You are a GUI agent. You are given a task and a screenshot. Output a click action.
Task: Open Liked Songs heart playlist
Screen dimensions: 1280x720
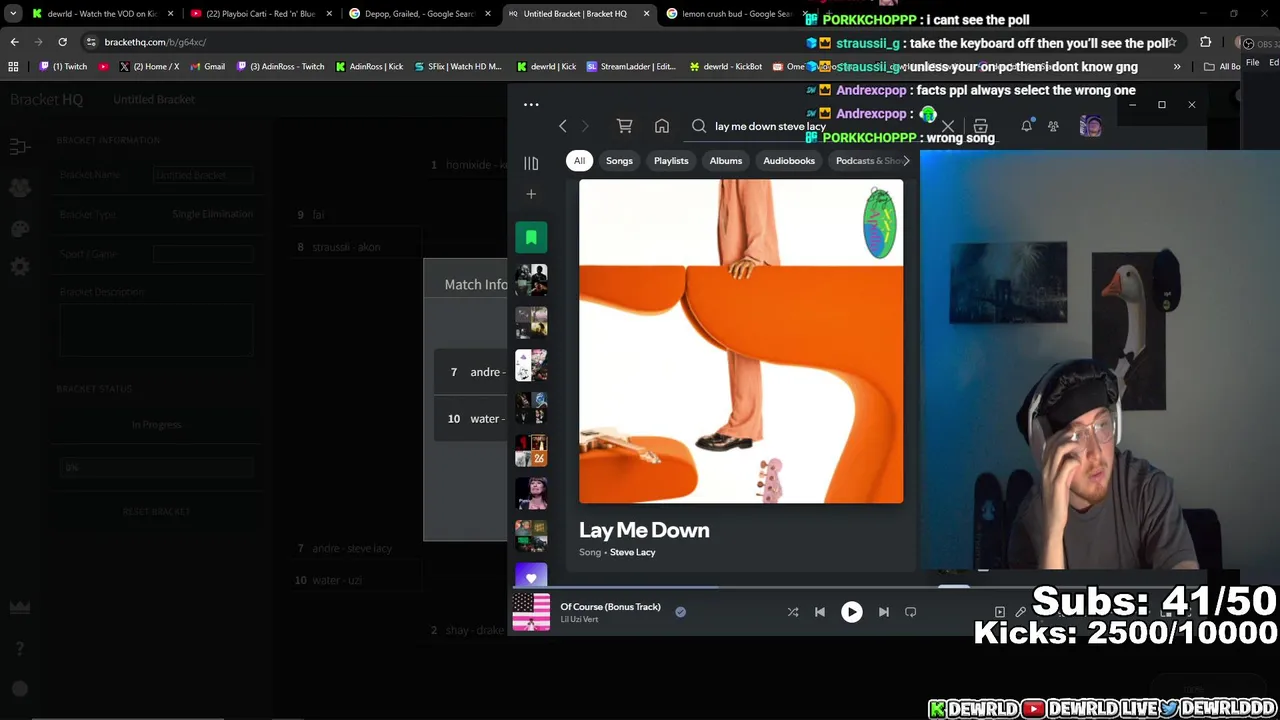pyautogui.click(x=531, y=577)
